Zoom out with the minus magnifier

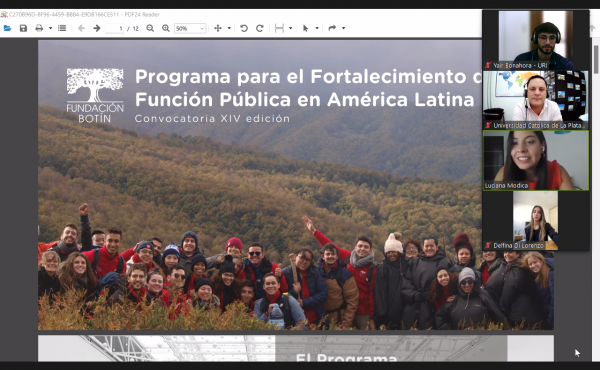[150, 28]
